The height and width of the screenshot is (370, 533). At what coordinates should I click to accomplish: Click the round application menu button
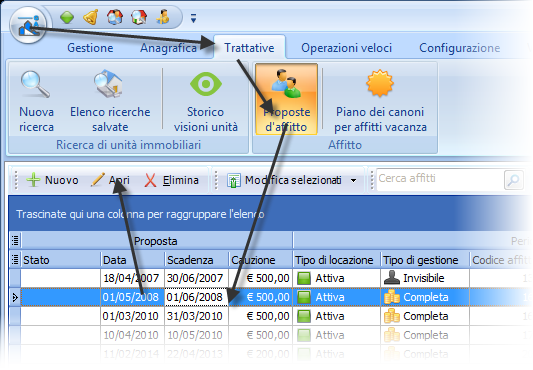click(x=28, y=25)
